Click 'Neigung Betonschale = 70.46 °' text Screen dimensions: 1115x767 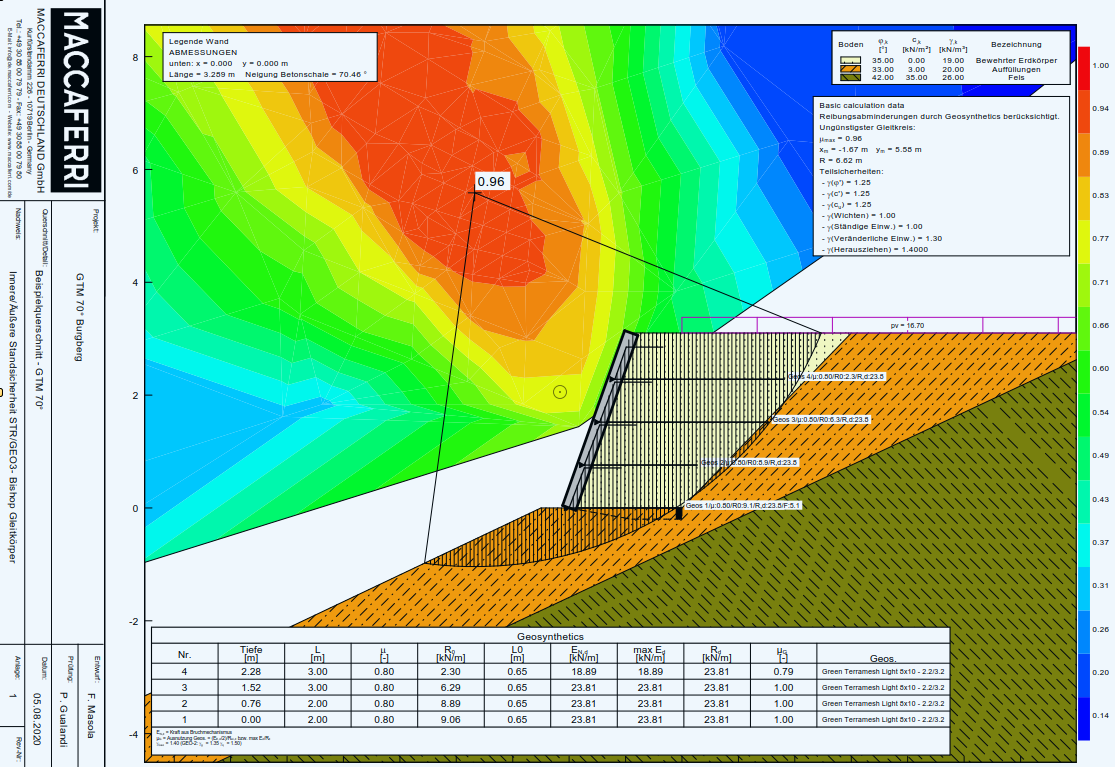tap(306, 74)
